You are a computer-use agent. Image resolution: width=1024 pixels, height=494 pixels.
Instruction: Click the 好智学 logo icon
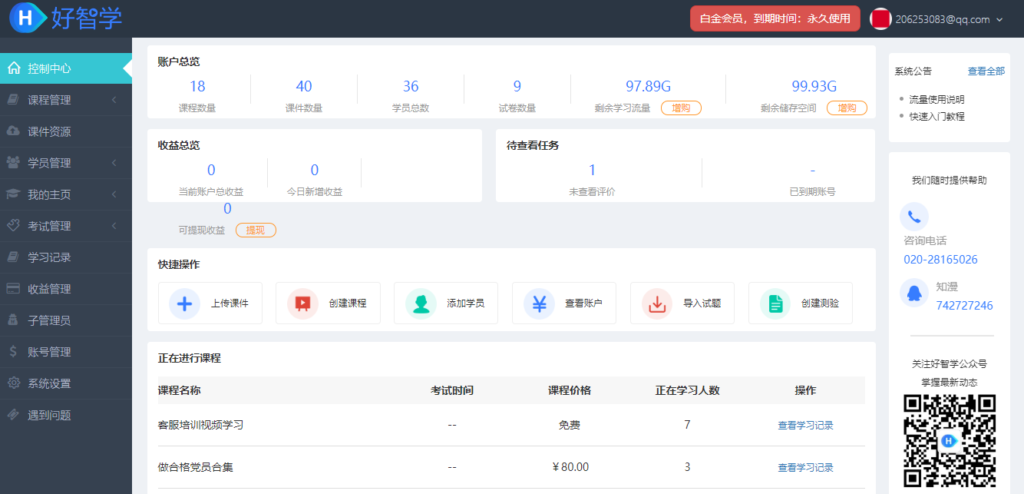(27, 18)
